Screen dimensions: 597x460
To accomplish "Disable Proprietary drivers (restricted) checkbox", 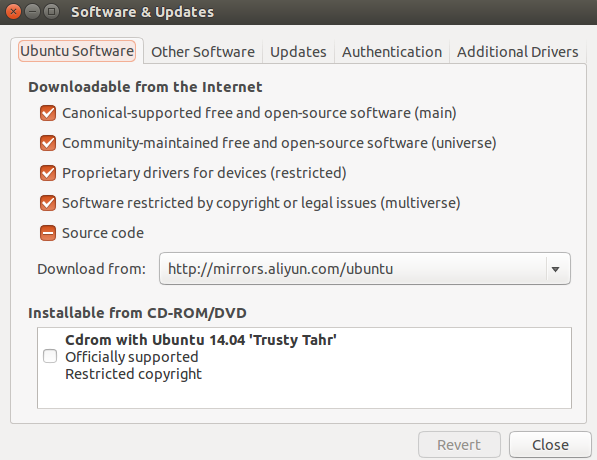I will click(48, 173).
